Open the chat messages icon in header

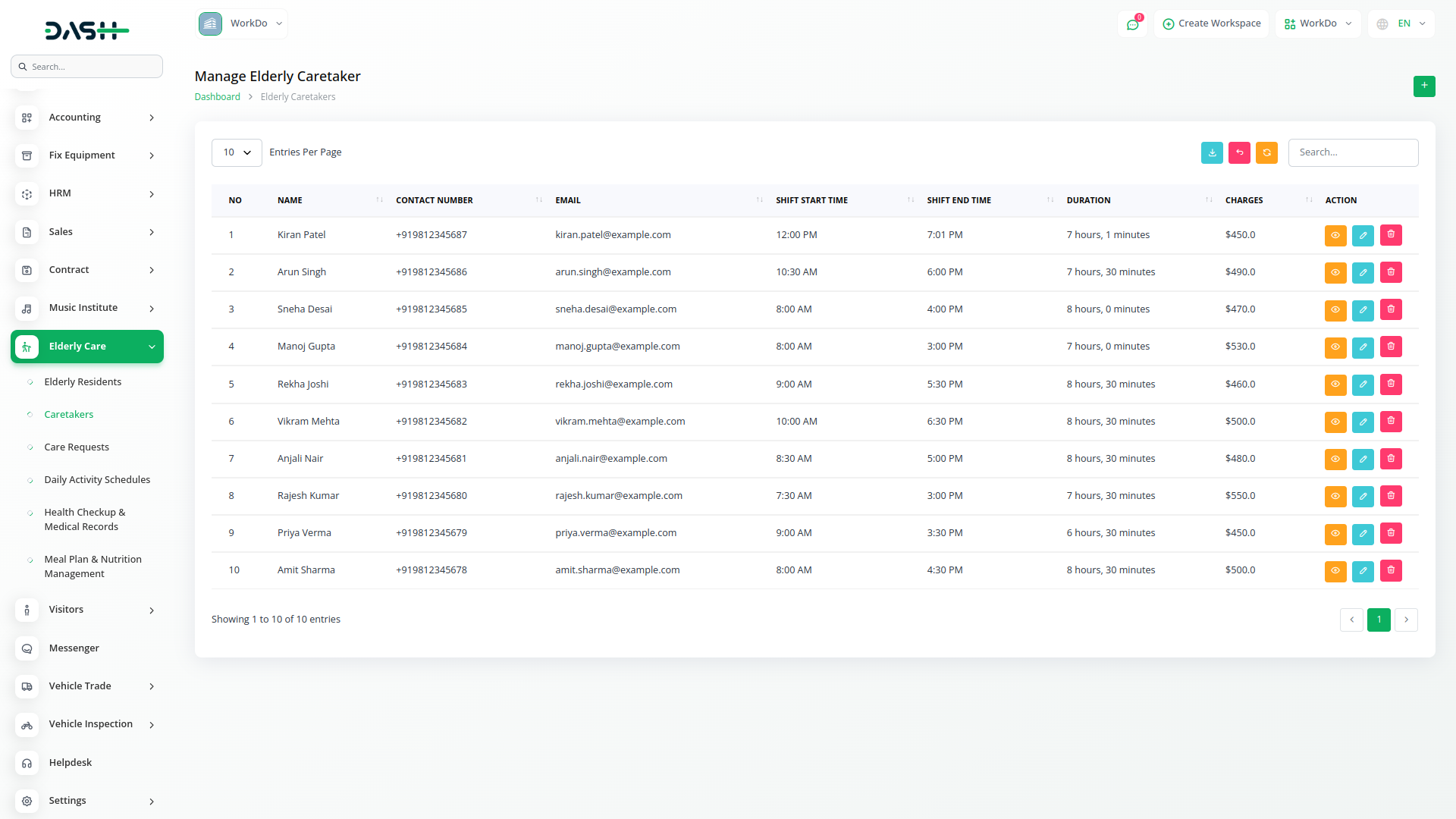tap(1132, 24)
